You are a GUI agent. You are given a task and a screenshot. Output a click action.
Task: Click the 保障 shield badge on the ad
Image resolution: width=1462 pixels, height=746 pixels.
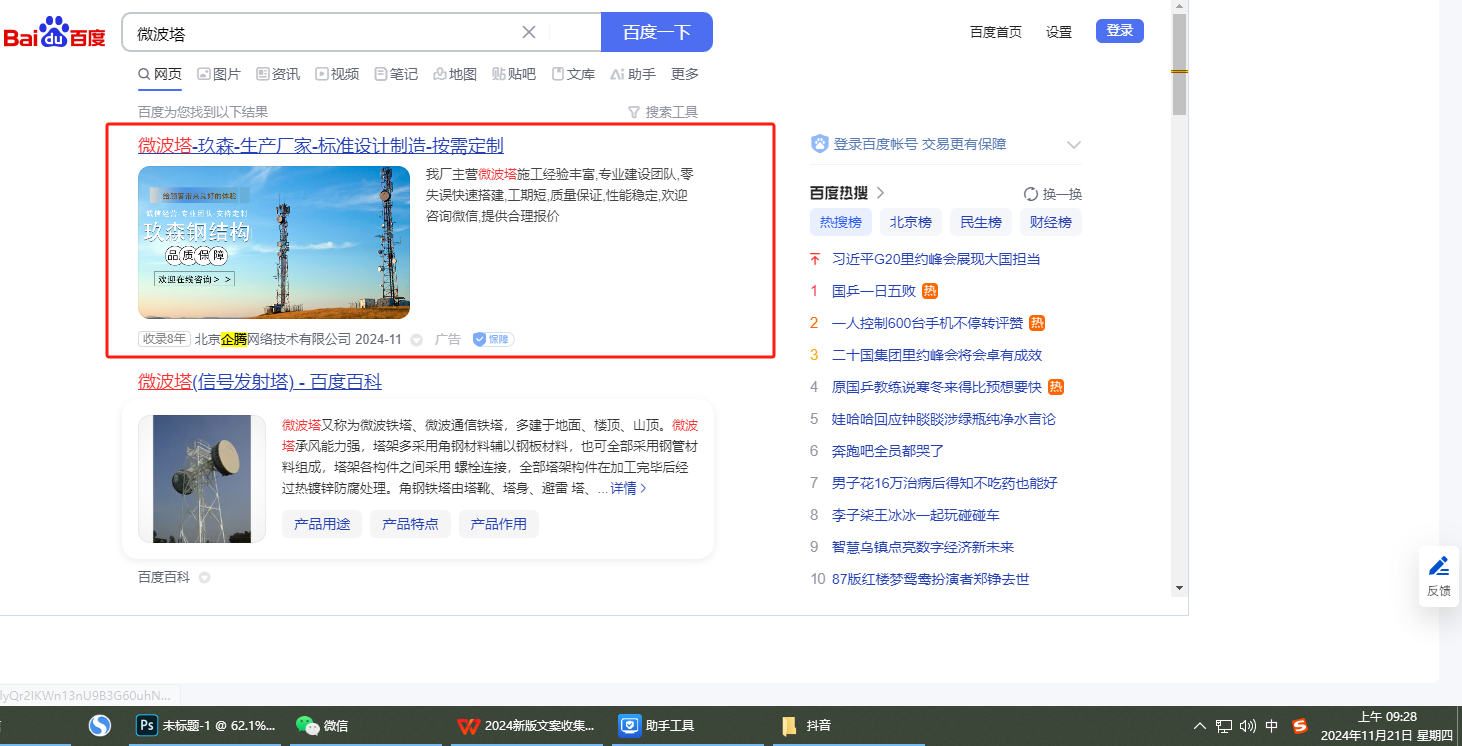493,339
